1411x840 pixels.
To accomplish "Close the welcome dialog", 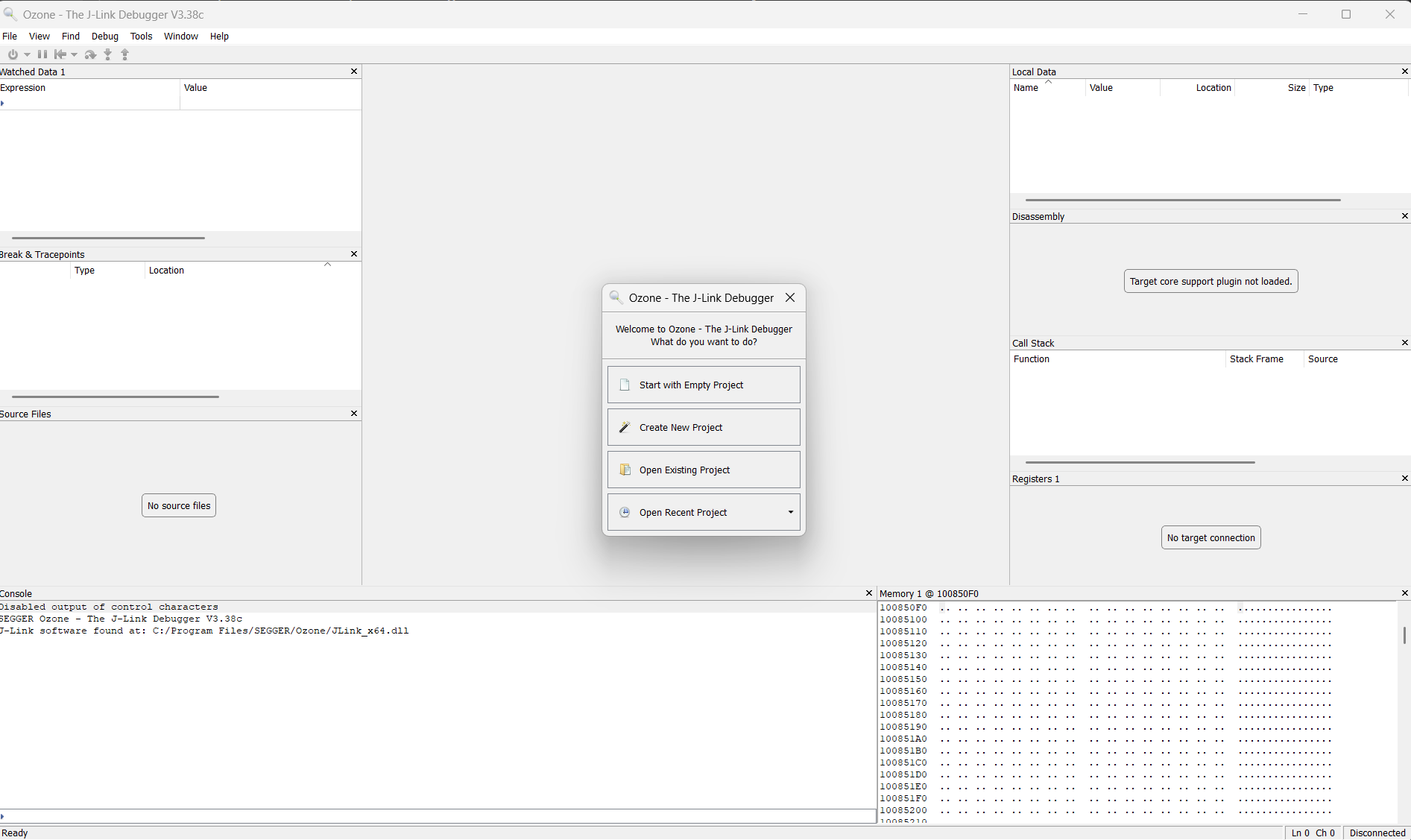I will 790,297.
